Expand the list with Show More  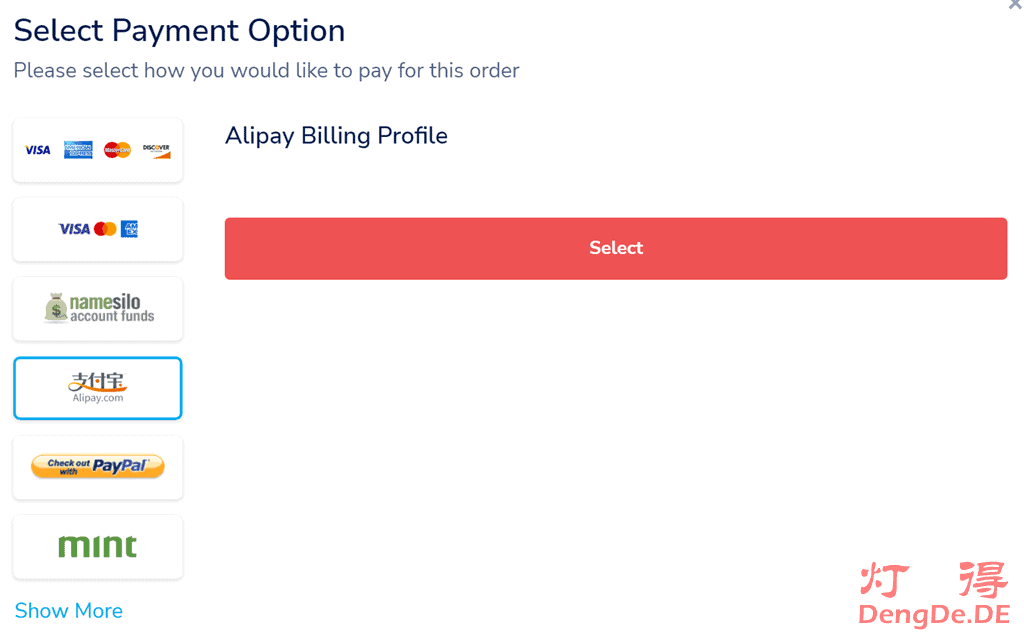click(69, 610)
